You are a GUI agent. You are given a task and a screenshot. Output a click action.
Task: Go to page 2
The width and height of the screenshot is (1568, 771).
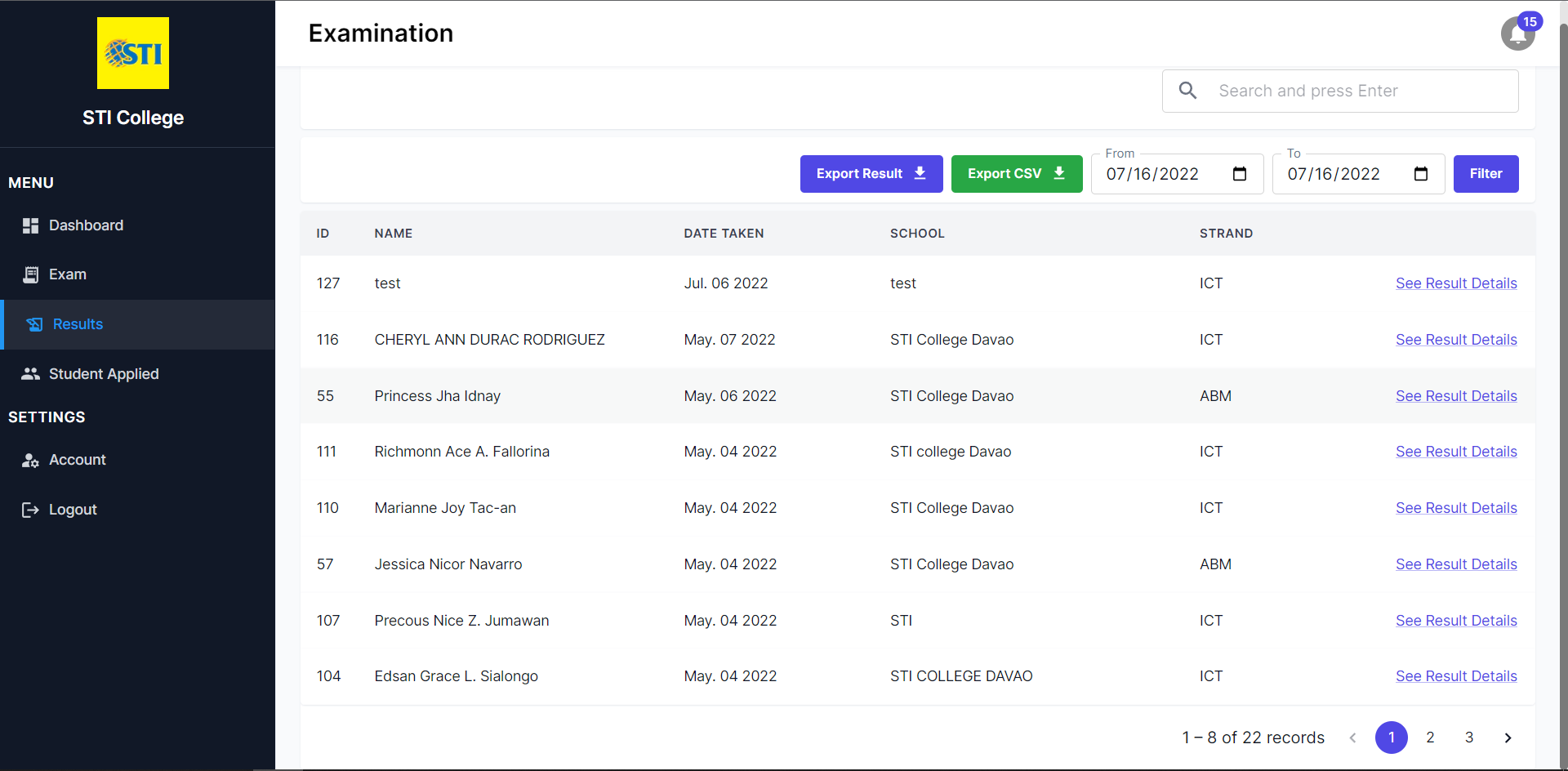point(1430,738)
